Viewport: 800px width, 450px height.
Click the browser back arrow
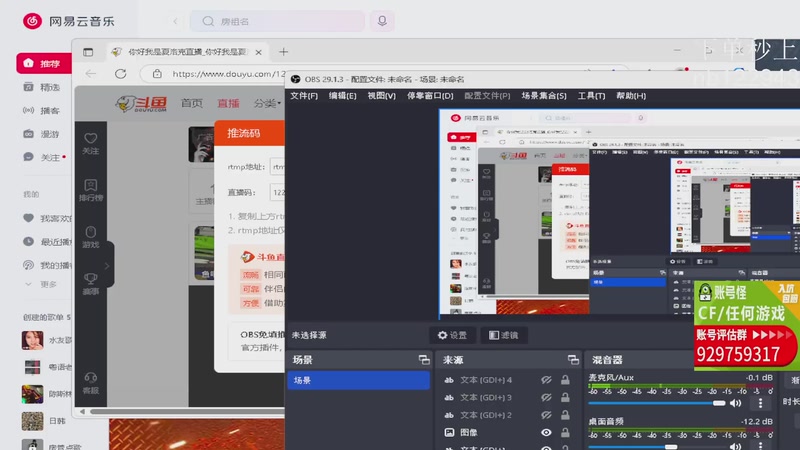tap(91, 74)
